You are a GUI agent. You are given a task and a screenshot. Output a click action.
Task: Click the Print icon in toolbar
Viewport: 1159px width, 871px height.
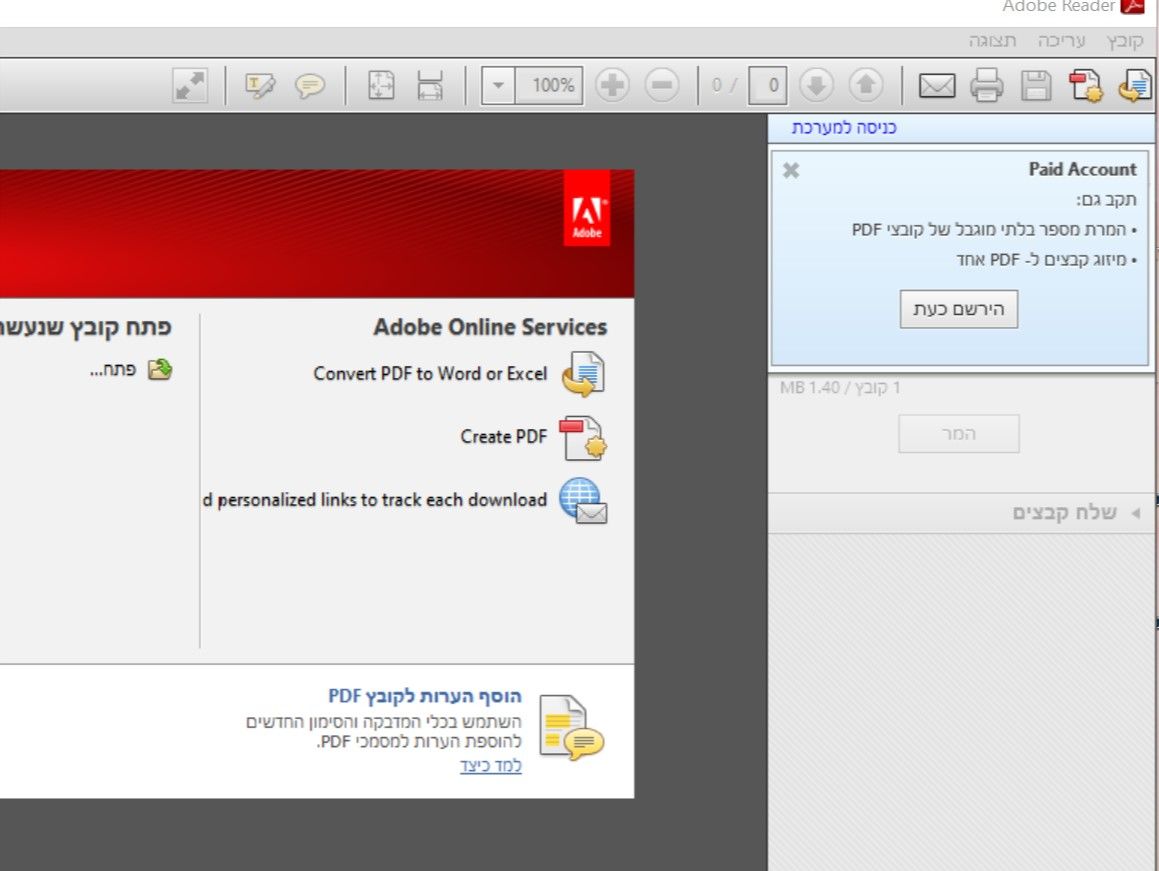pyautogui.click(x=987, y=86)
